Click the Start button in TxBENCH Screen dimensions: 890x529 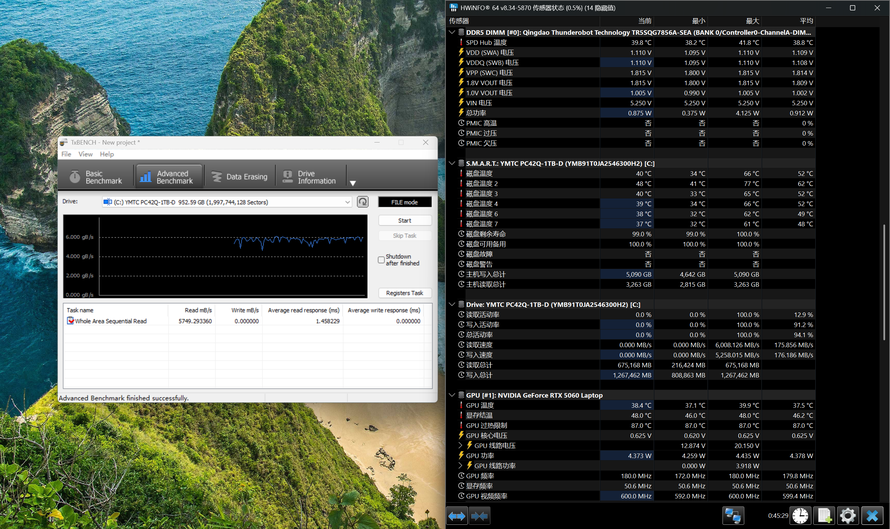click(405, 220)
